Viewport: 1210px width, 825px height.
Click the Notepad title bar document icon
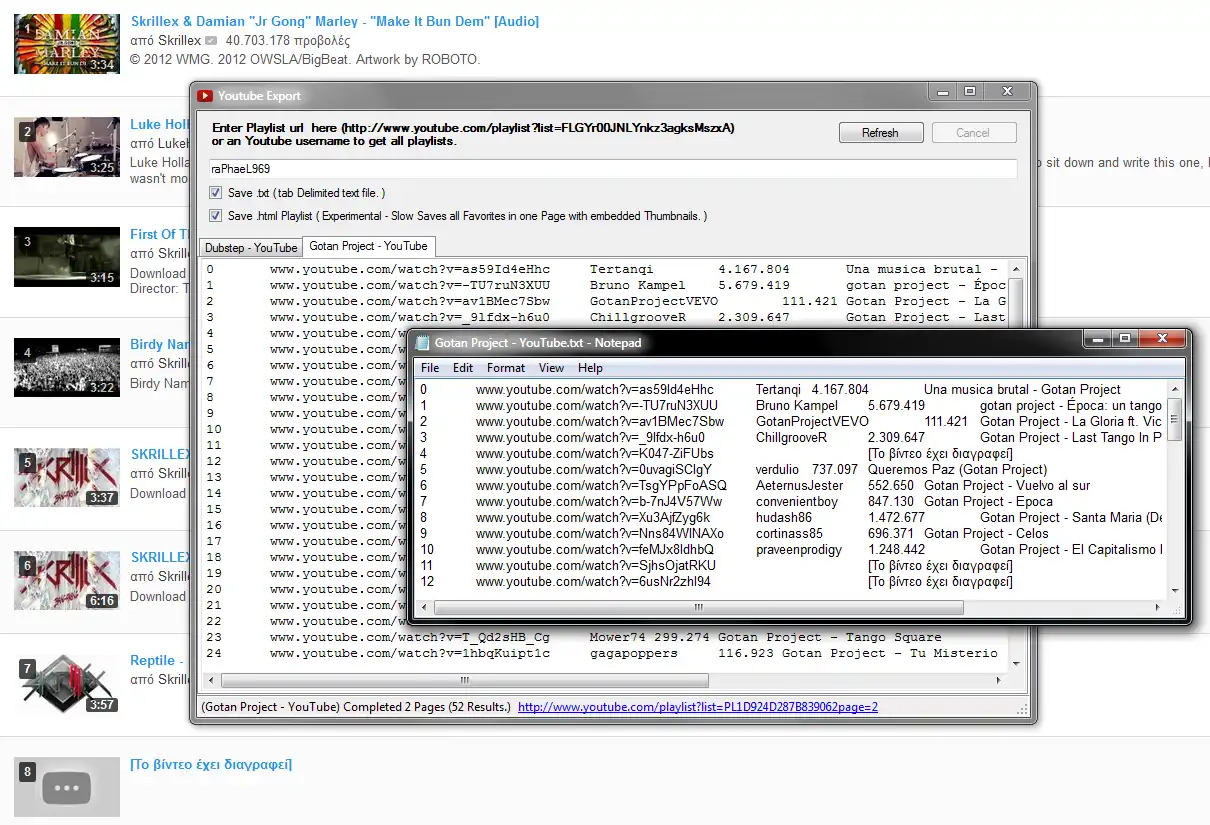point(423,343)
